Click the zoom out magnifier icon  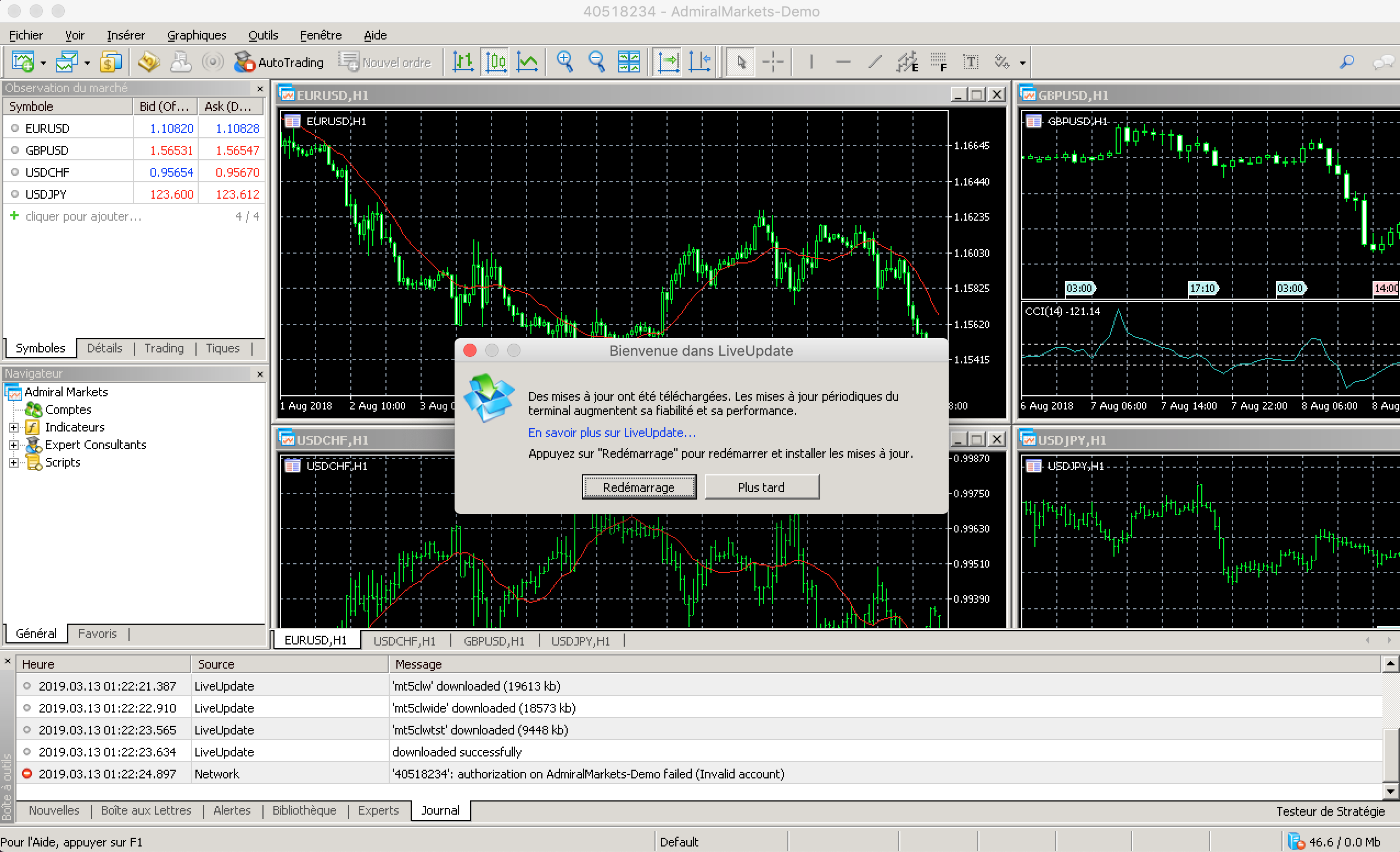597,61
